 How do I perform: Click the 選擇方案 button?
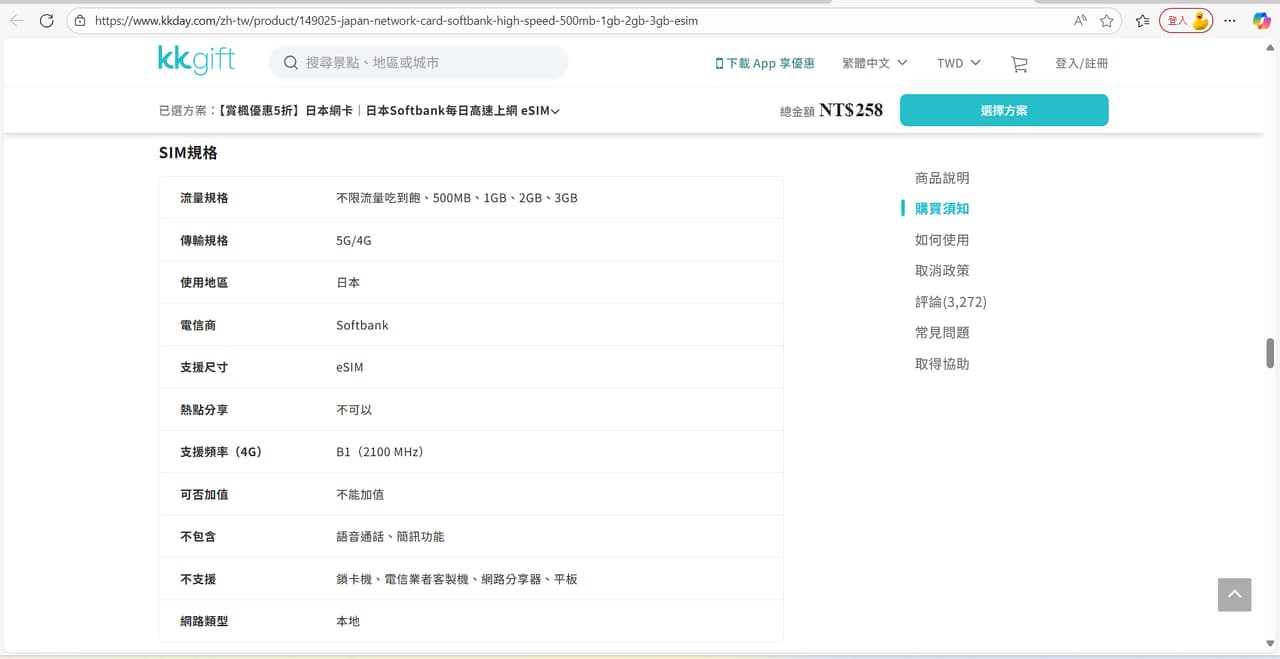[1004, 110]
